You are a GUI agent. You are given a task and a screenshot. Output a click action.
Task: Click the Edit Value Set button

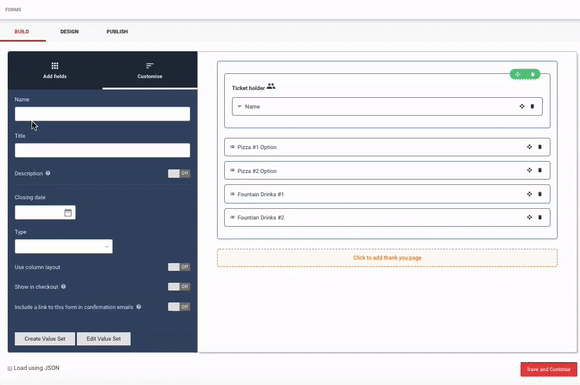coord(104,338)
